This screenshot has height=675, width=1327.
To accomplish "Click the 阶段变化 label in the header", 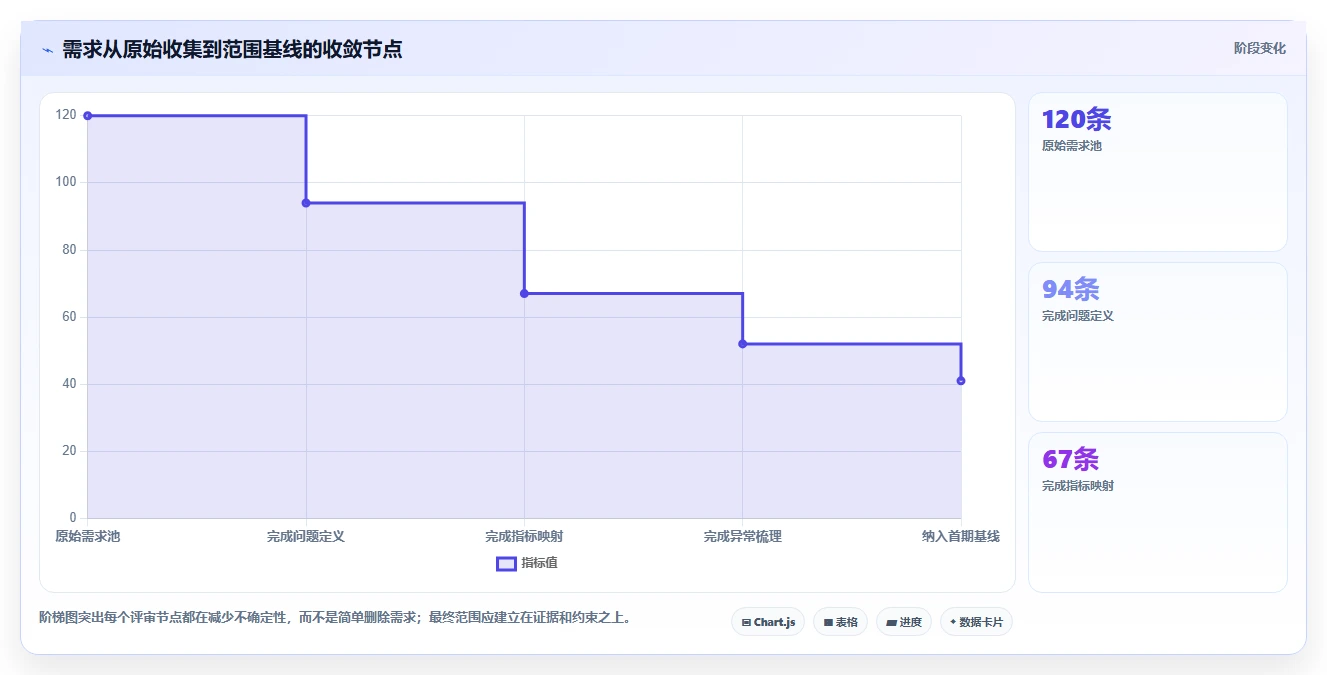I will click(x=1259, y=48).
